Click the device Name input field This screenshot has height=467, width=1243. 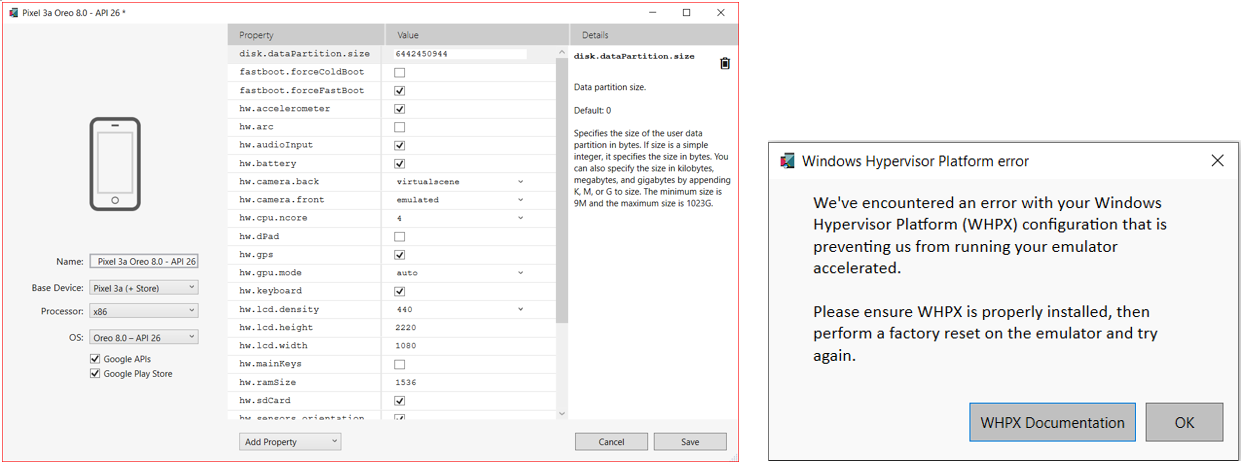pos(144,261)
